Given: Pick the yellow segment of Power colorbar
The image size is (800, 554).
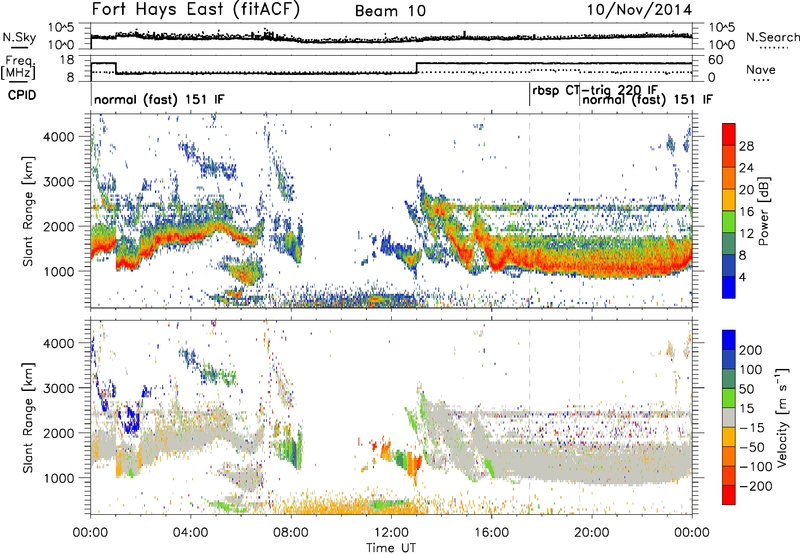Looking at the screenshot, I should point(729,200).
